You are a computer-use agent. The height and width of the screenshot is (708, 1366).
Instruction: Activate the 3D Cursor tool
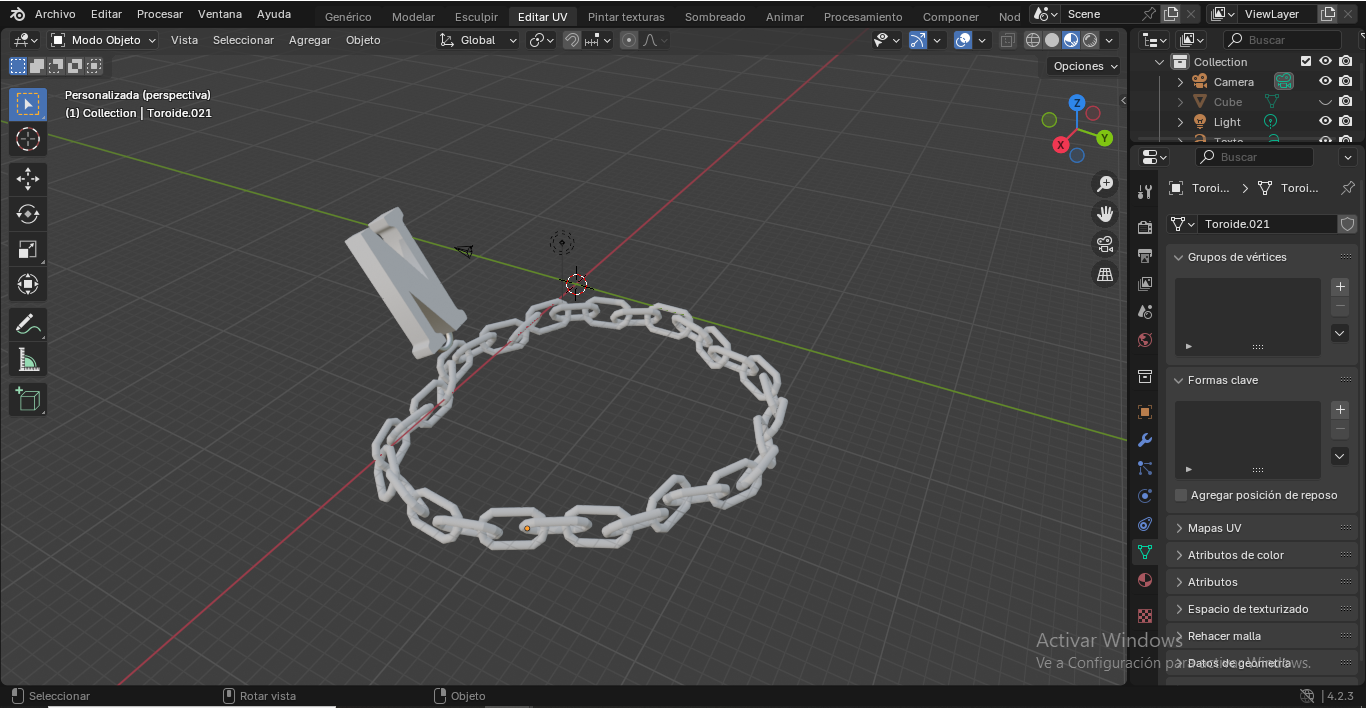coord(28,139)
